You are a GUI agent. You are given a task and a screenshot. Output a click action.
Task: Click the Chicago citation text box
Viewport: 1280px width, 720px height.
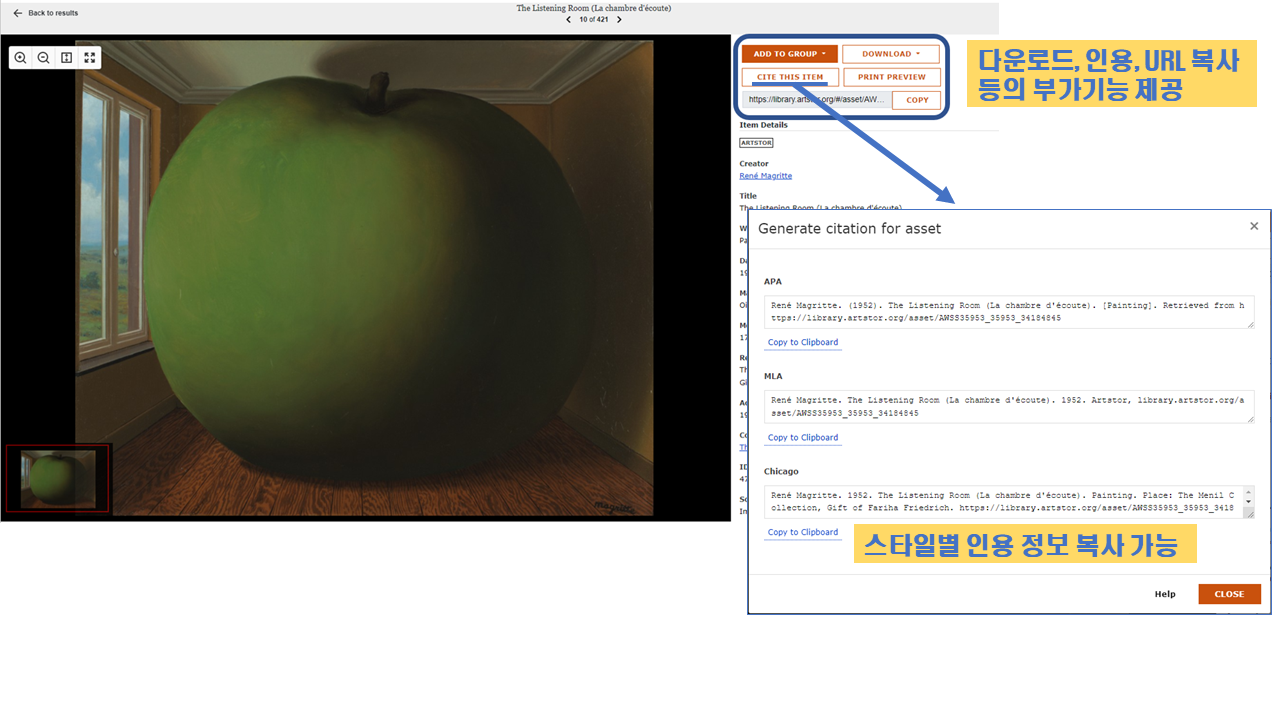click(1008, 502)
